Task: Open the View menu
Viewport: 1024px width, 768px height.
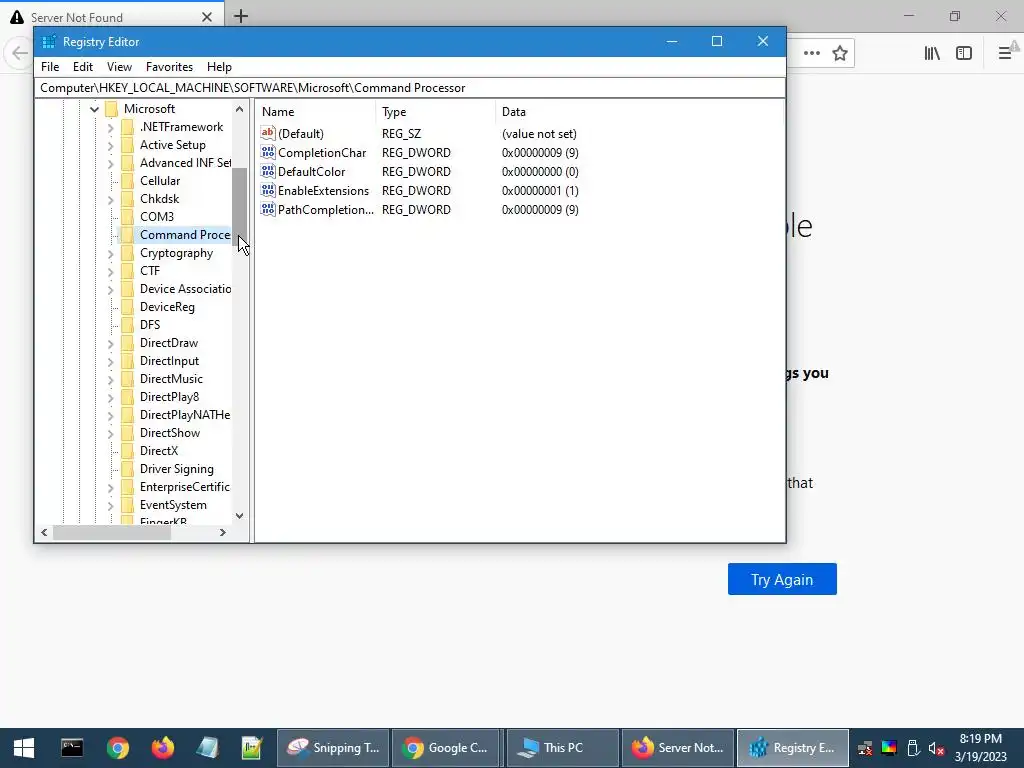Action: 120,67
